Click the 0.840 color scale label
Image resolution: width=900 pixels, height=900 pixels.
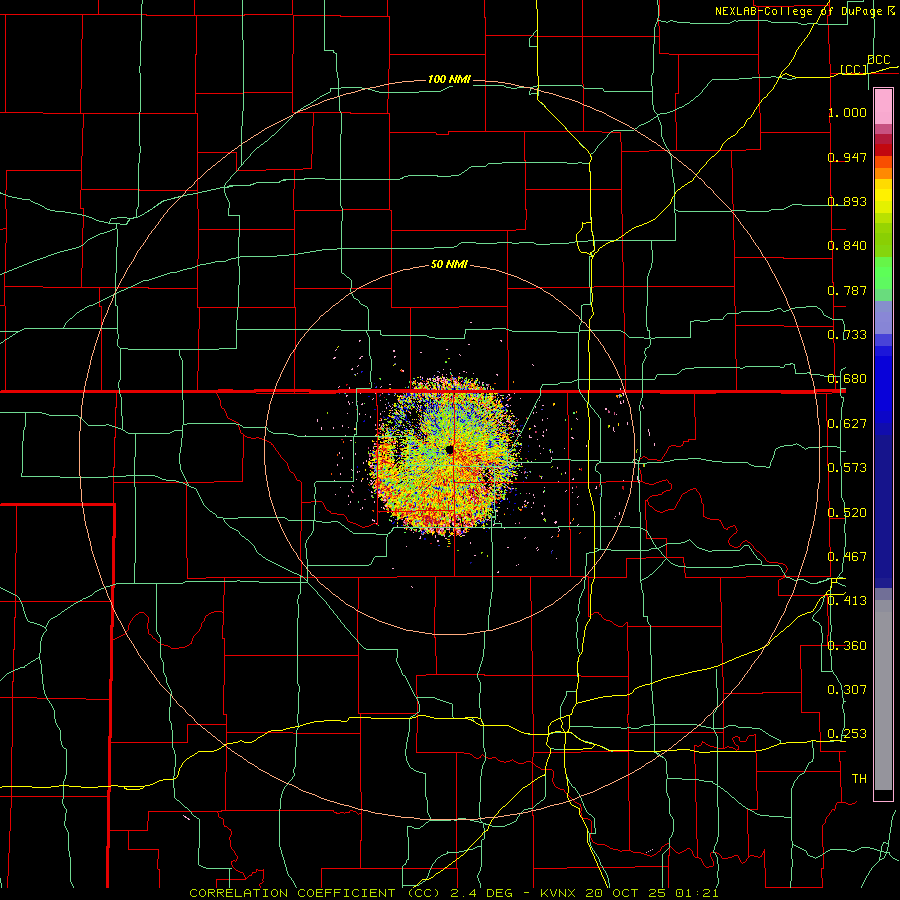pyautogui.click(x=847, y=246)
